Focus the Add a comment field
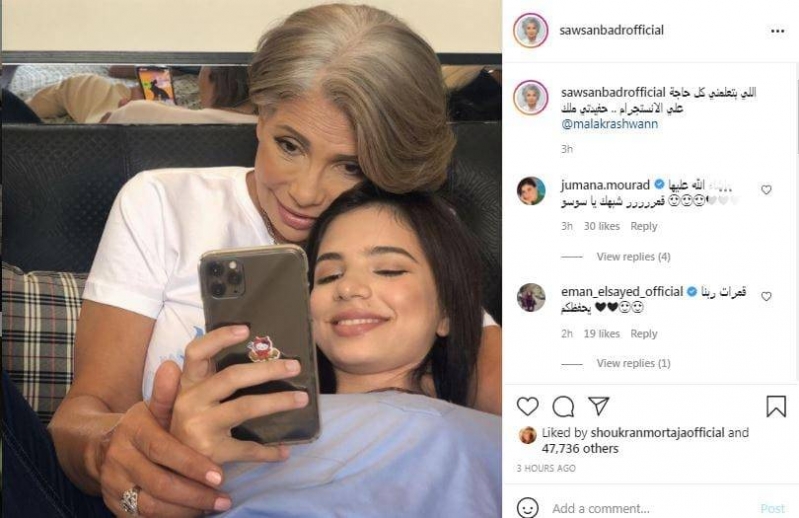The image size is (799, 518). 652,508
